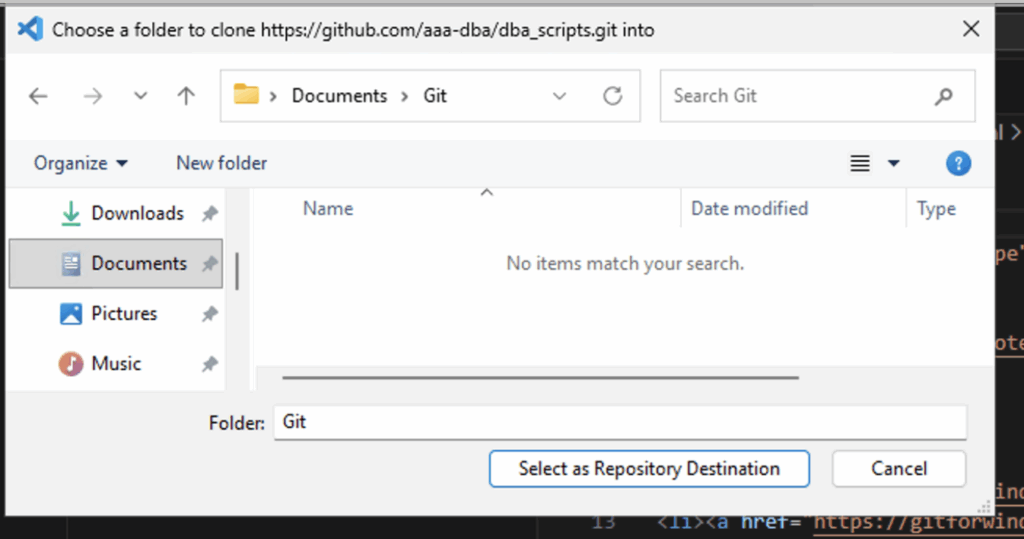Viewport: 1024px width, 539px height.
Task: Click the New folder button
Action: tap(222, 163)
